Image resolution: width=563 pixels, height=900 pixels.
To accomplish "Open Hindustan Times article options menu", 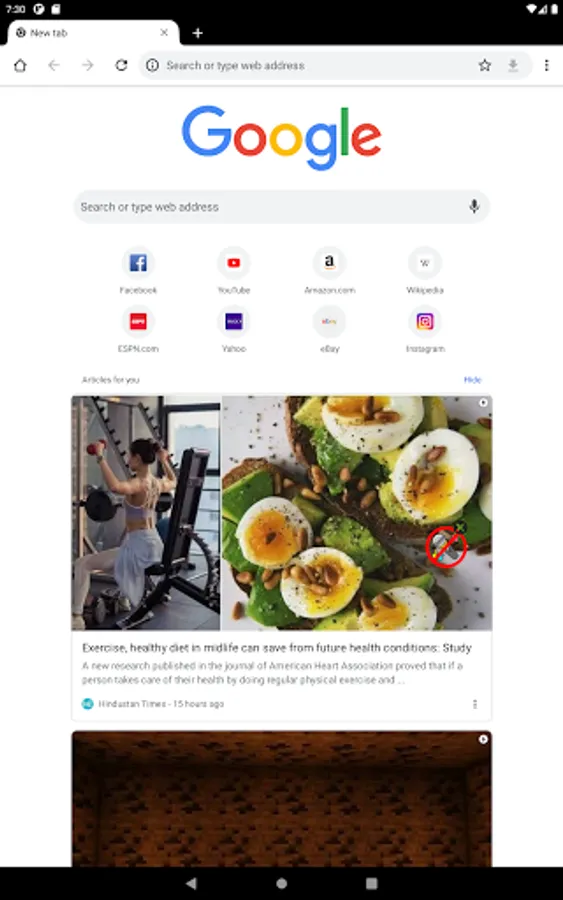I will 475,704.
